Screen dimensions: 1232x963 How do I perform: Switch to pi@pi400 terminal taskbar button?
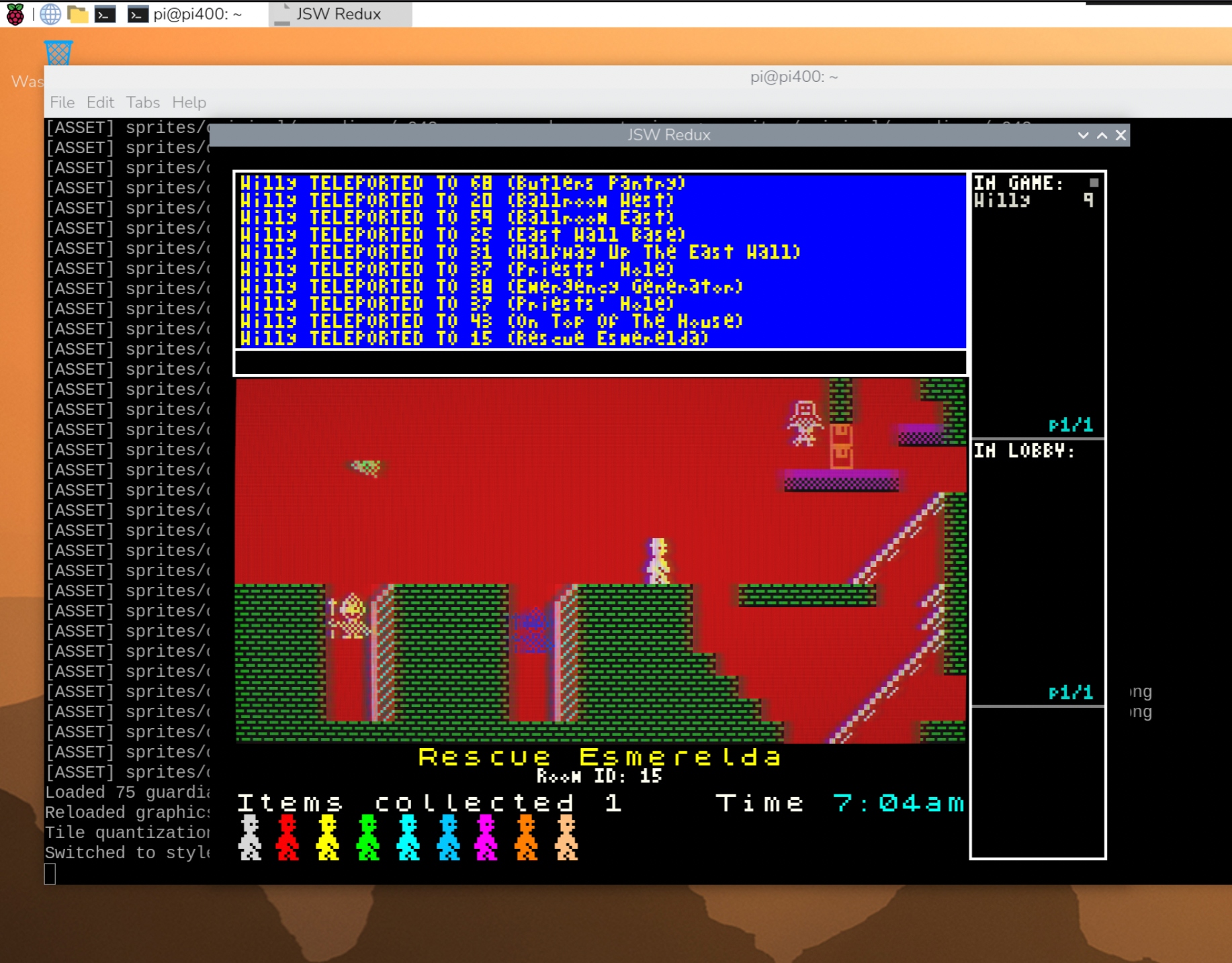click(185, 14)
